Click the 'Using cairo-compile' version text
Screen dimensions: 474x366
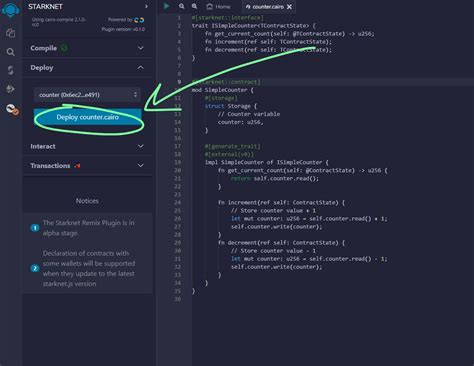pyautogui.click(x=59, y=22)
